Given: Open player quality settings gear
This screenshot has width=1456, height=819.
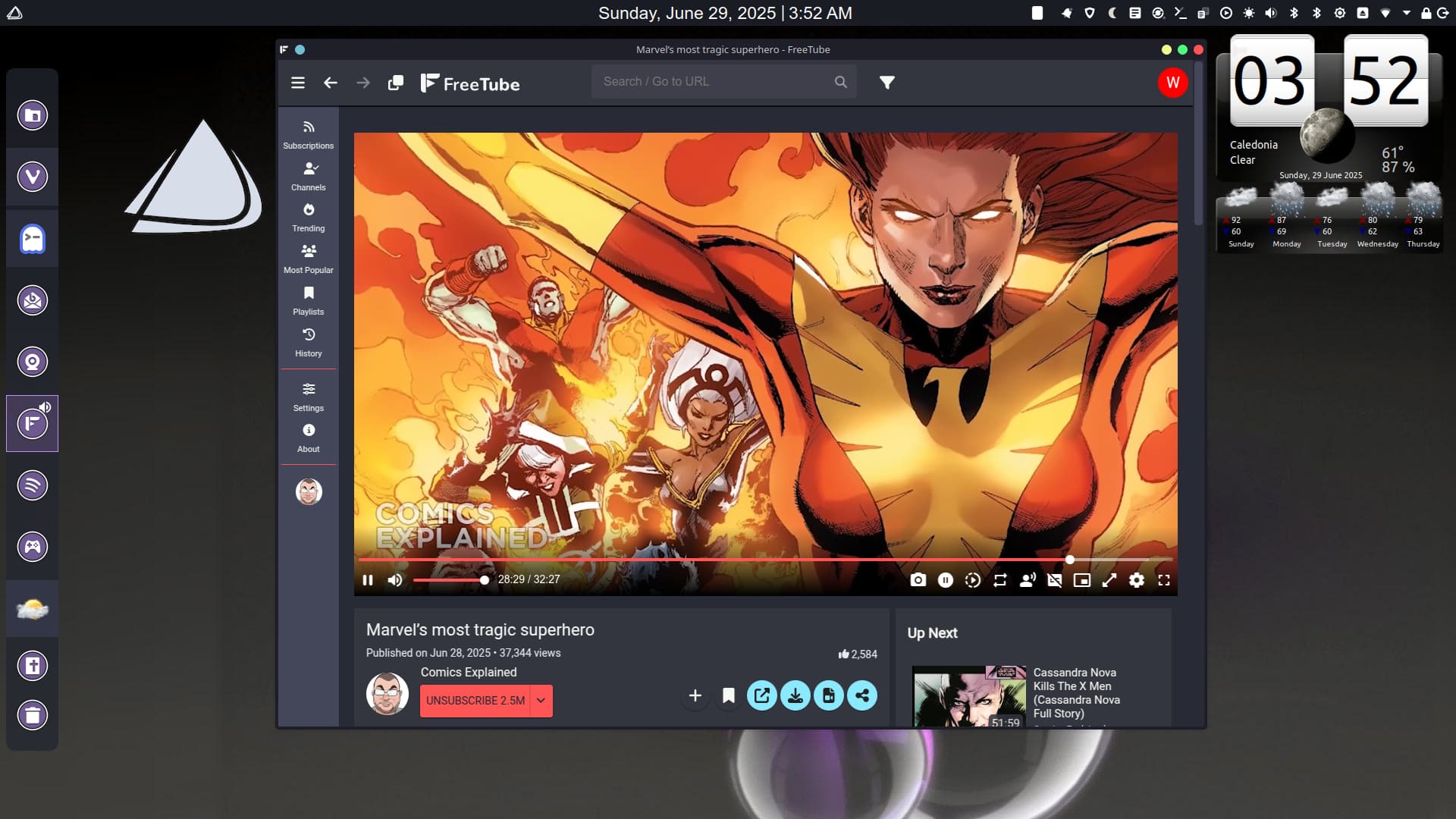Looking at the screenshot, I should click(1136, 580).
